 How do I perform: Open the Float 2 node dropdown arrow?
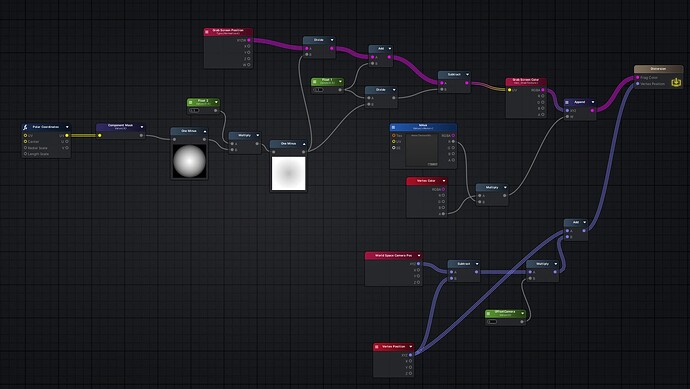pos(216,102)
